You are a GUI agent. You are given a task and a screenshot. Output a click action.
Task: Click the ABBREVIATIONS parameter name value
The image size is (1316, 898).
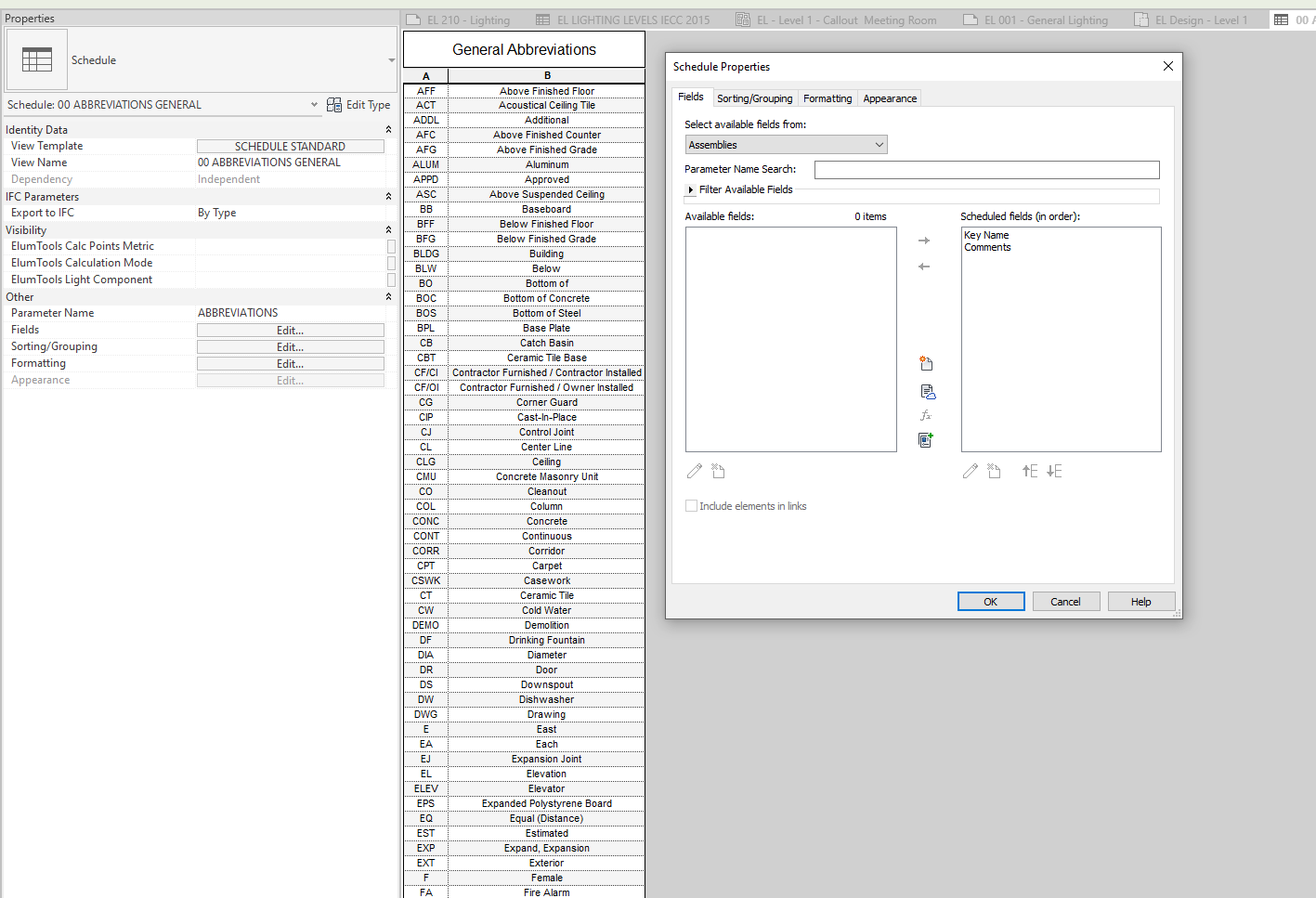point(291,313)
